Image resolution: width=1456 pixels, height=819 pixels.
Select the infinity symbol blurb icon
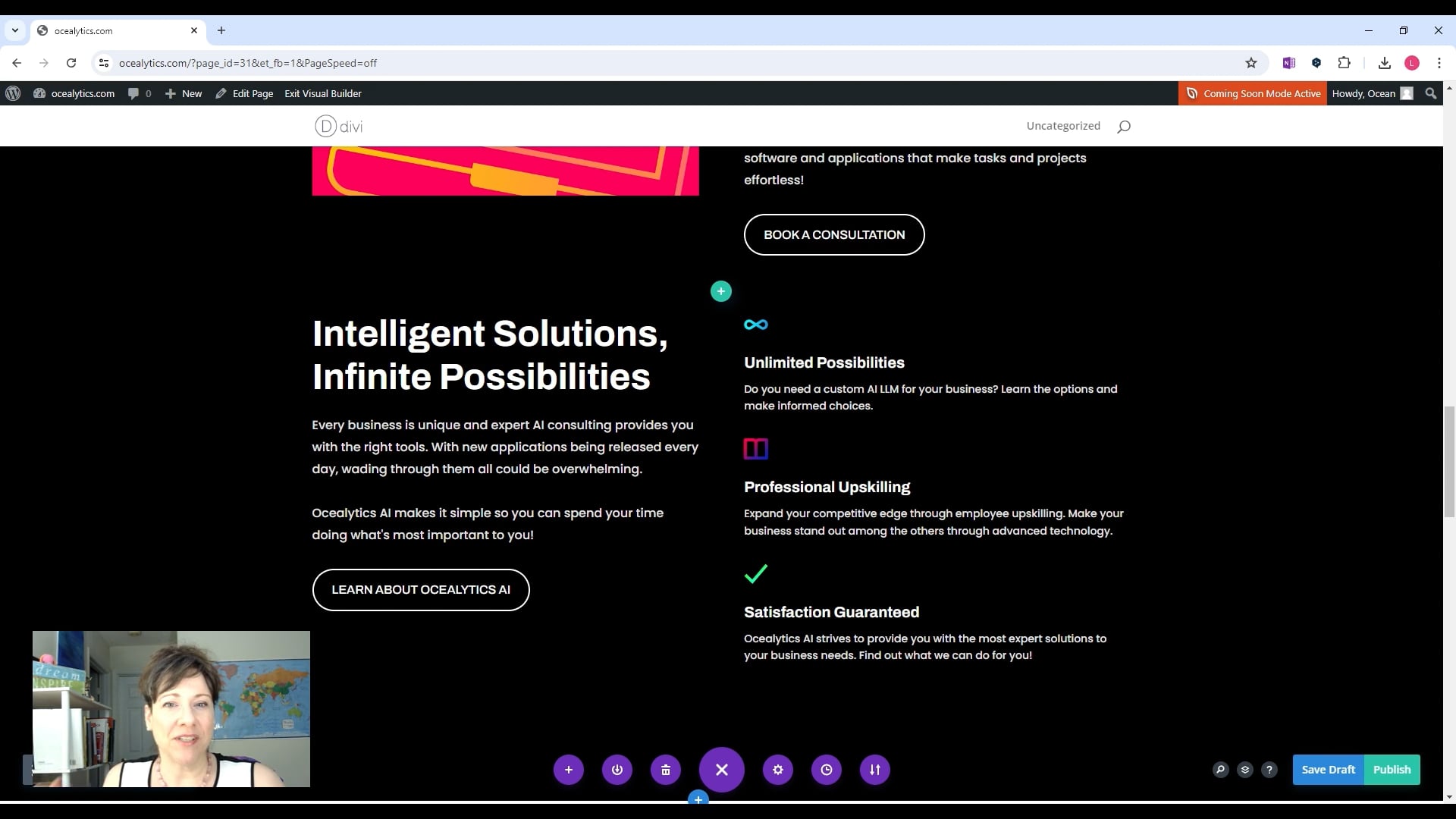[756, 325]
